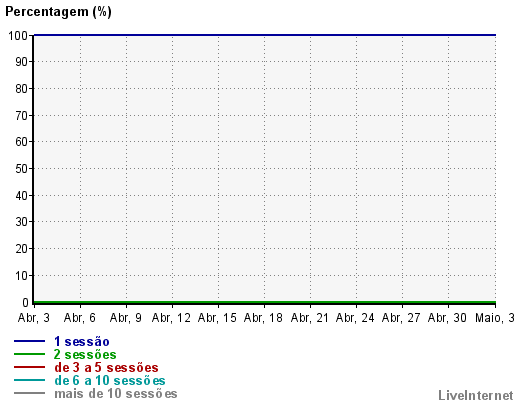Click the 'Abr, 30' date axis label
This screenshot has width=520, height=405.
pyautogui.click(x=447, y=318)
